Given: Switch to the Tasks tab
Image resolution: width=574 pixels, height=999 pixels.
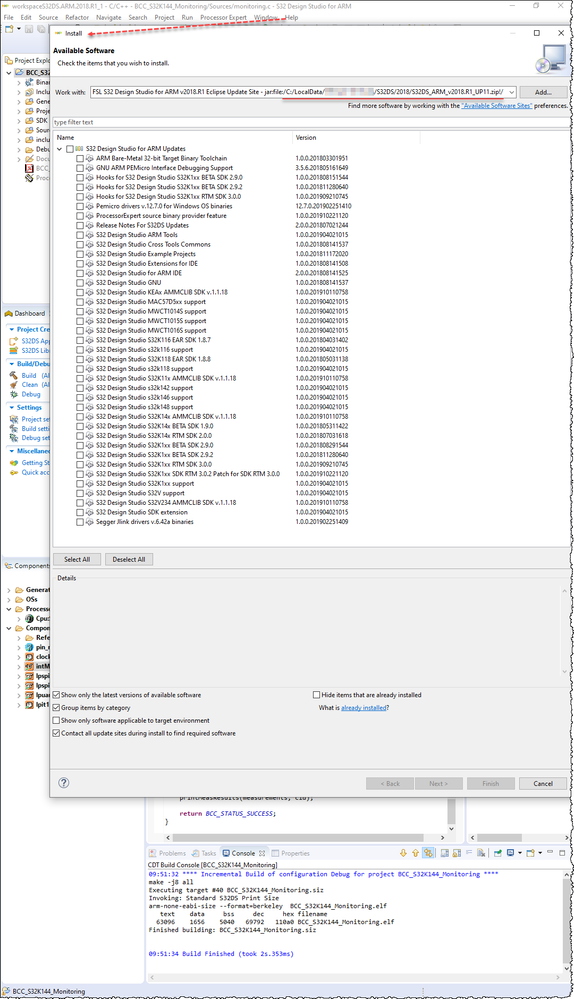Looking at the screenshot, I should pyautogui.click(x=204, y=853).
